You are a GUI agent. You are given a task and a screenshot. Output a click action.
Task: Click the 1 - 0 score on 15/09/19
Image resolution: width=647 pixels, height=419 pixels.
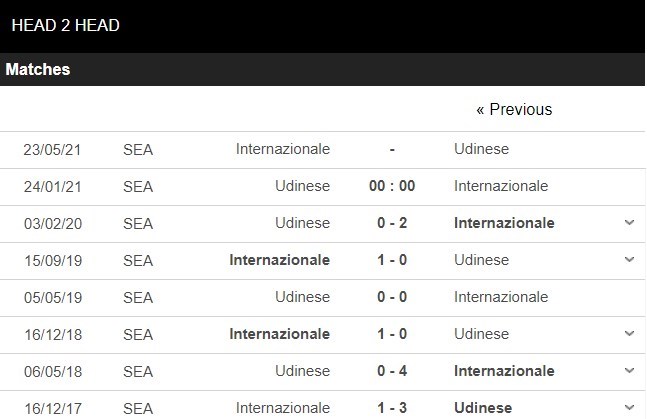coord(391,260)
